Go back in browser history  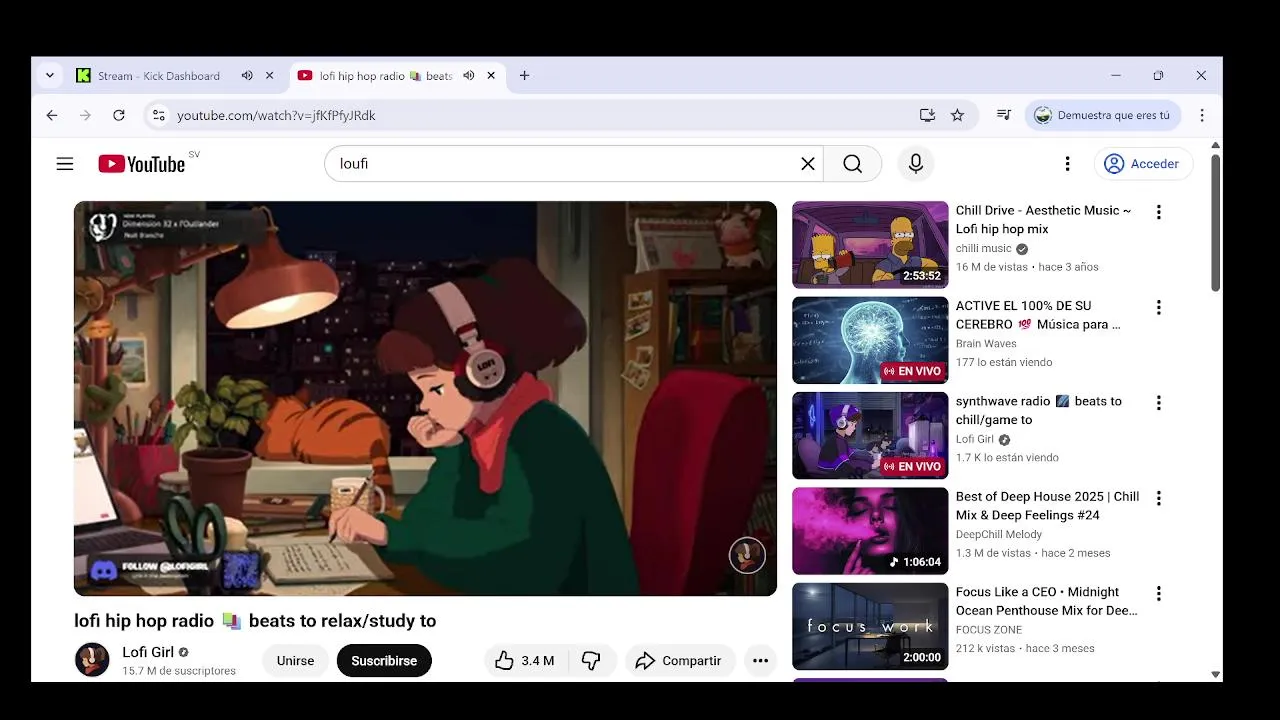52,115
